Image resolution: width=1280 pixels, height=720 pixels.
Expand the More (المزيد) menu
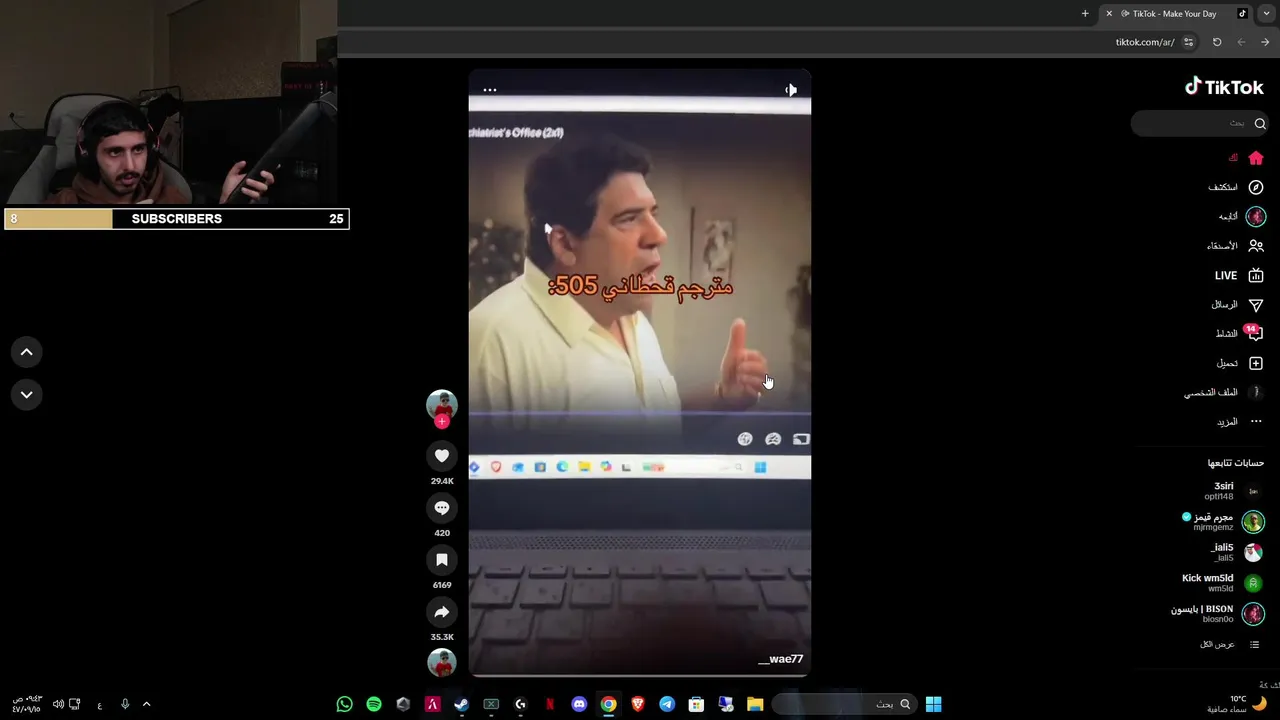1239,422
